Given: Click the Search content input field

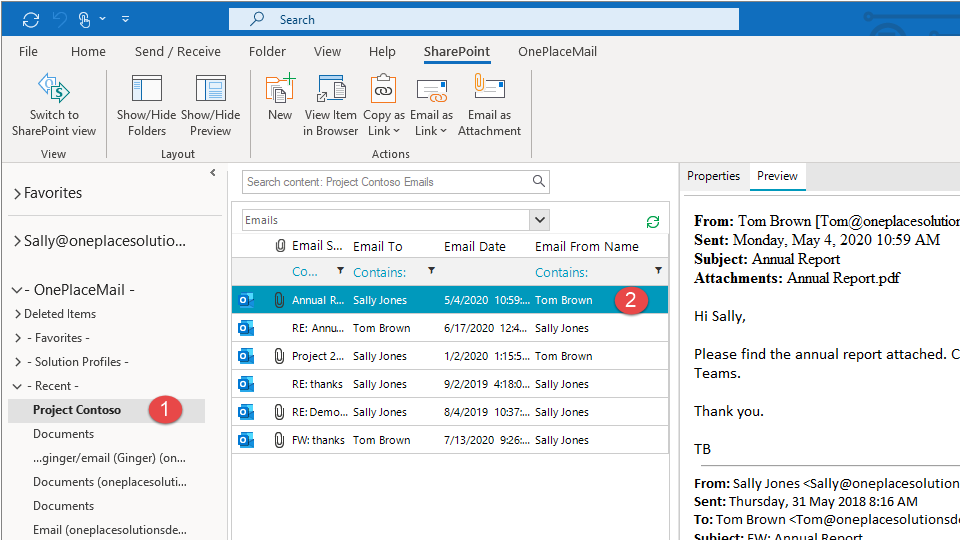Looking at the screenshot, I should pos(385,182).
